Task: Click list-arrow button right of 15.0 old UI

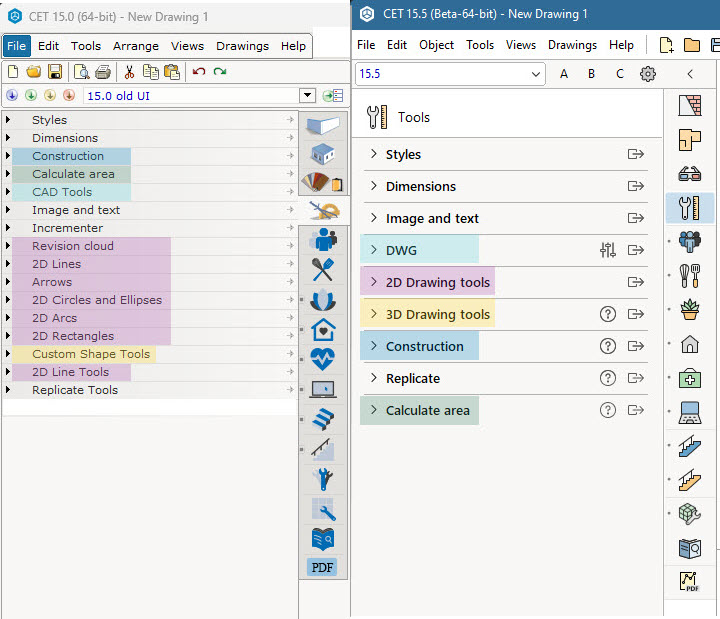Action: 333,96
